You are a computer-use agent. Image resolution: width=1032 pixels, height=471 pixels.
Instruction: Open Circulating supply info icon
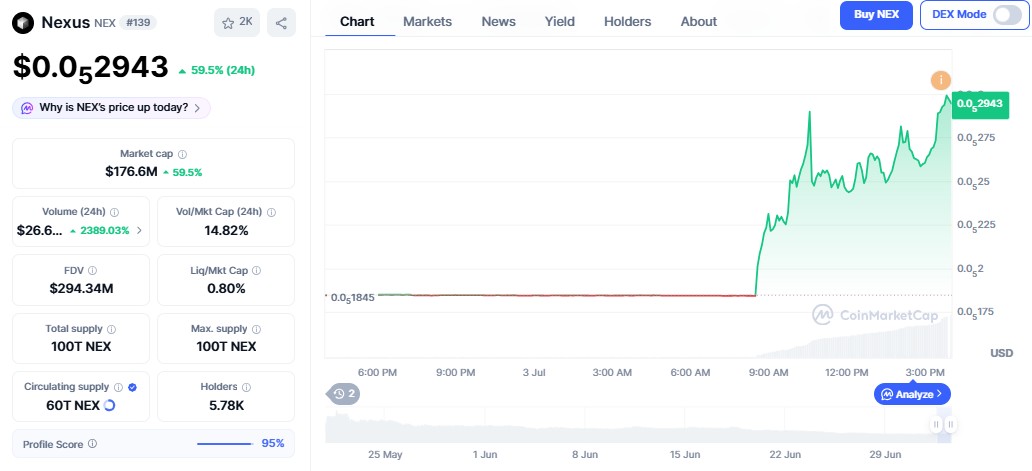[118, 387]
